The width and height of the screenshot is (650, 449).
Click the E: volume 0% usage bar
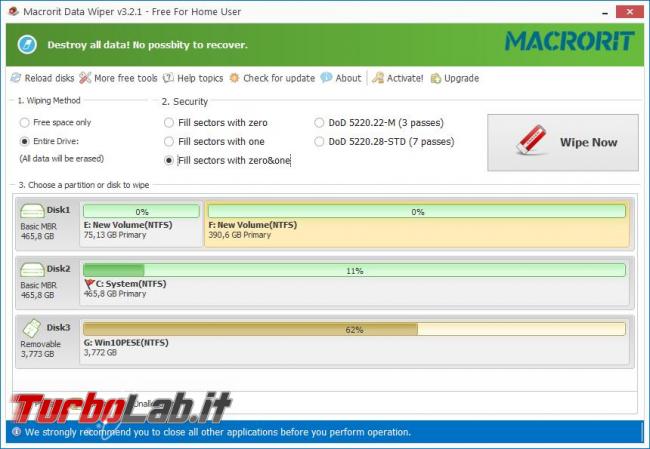point(141,211)
